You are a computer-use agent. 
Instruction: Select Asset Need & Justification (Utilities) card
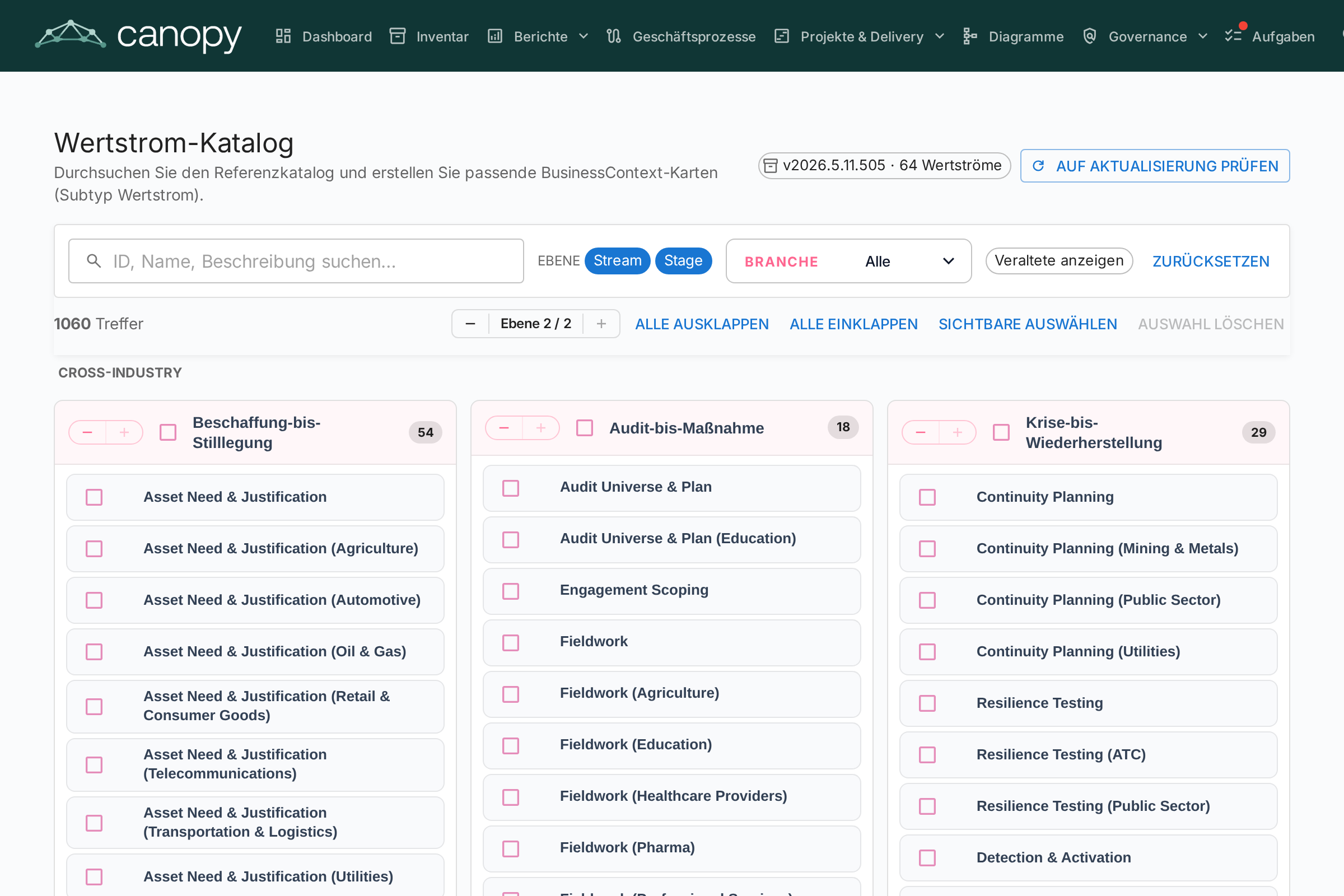point(255,875)
